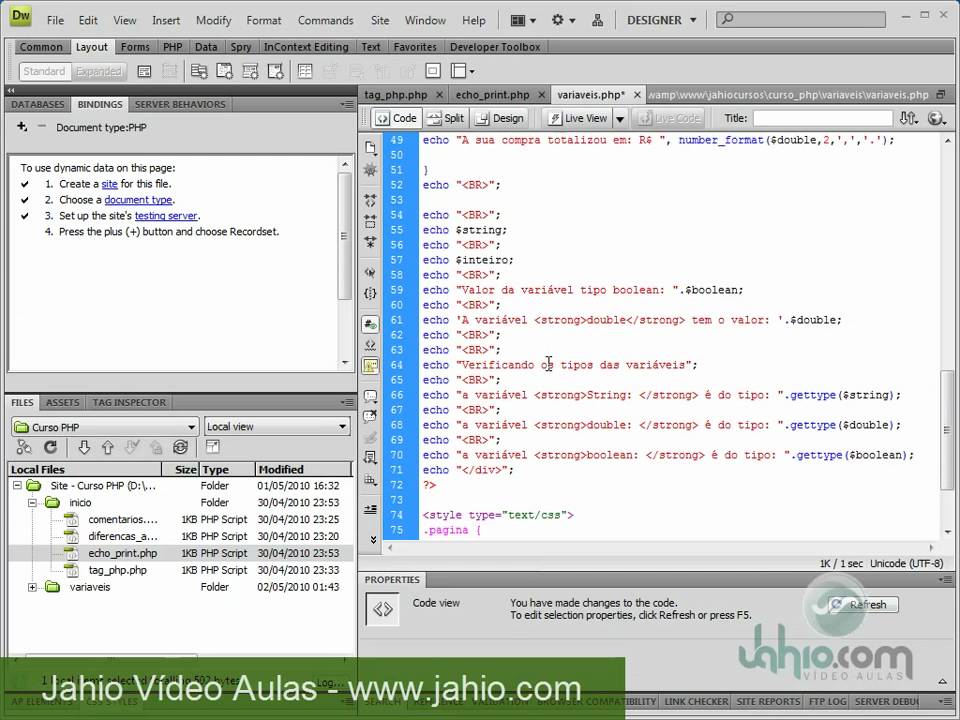Open the Local view dropdown

tap(277, 427)
